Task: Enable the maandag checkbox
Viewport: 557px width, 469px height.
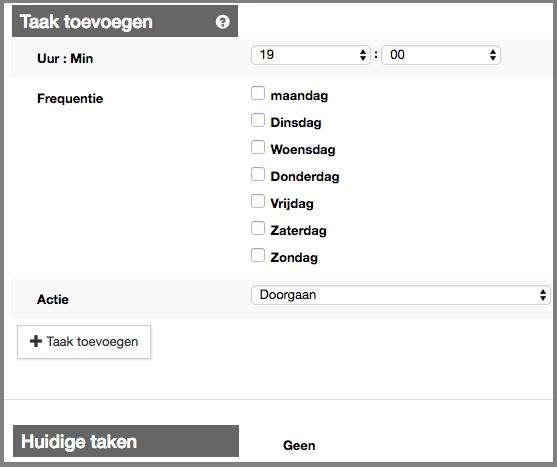Action: (258, 93)
